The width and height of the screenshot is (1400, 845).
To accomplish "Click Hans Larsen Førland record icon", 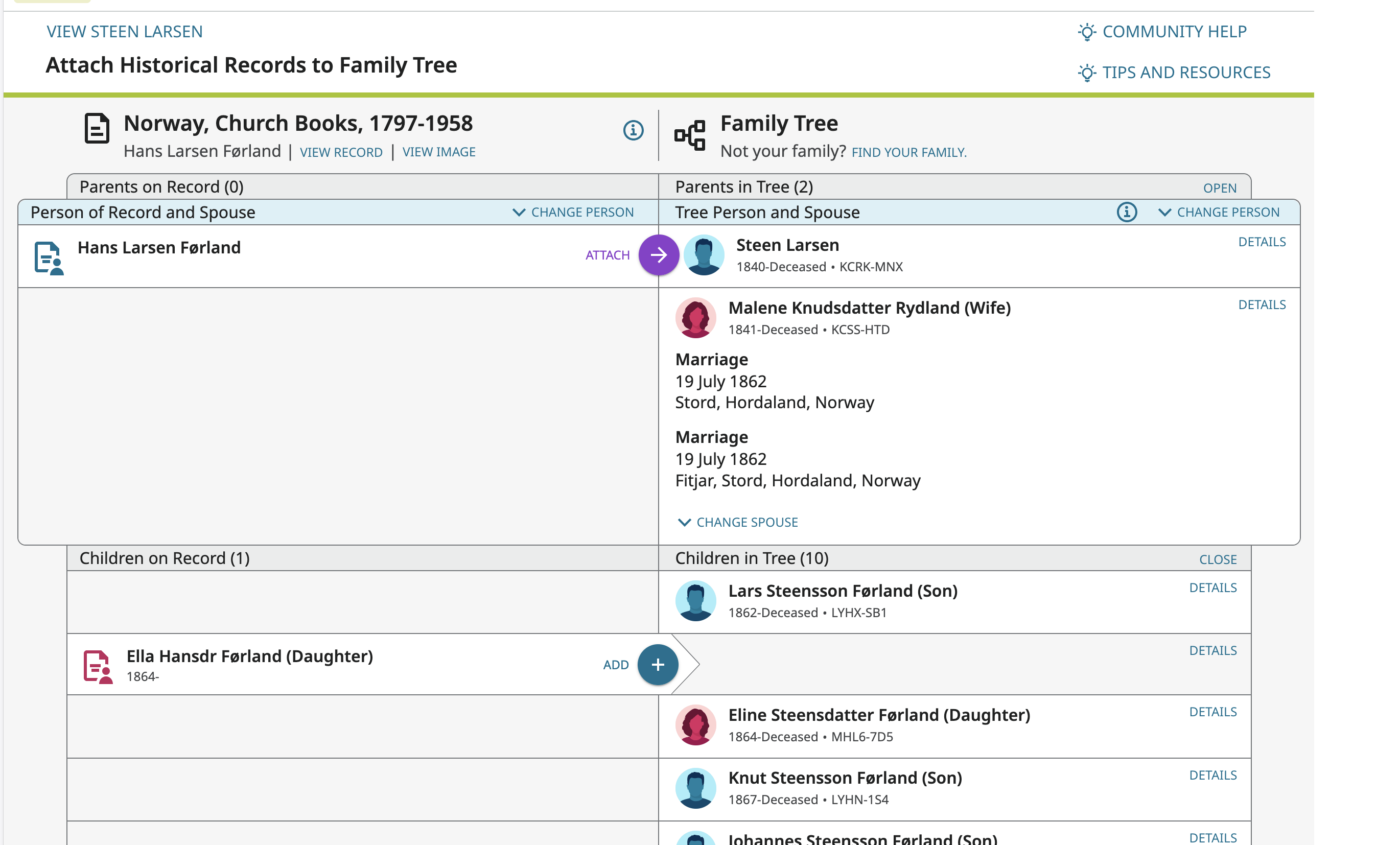I will pyautogui.click(x=49, y=258).
